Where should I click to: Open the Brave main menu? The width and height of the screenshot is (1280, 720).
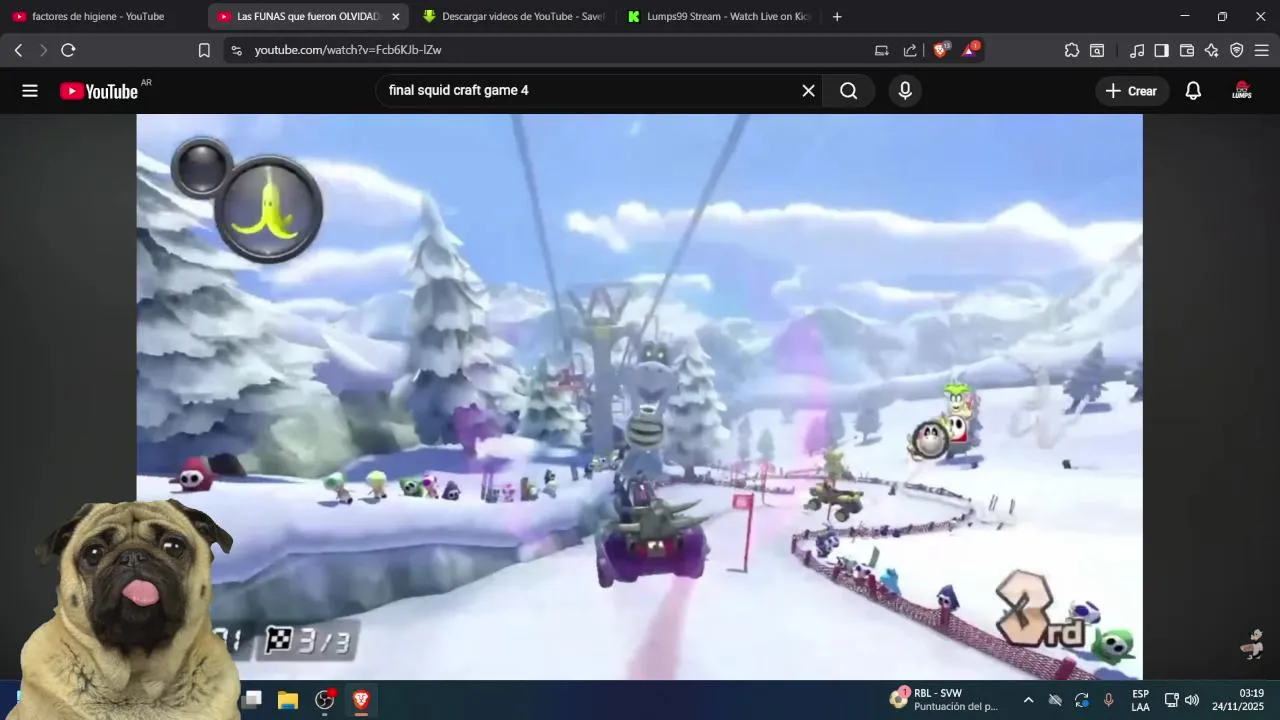(x=1262, y=50)
